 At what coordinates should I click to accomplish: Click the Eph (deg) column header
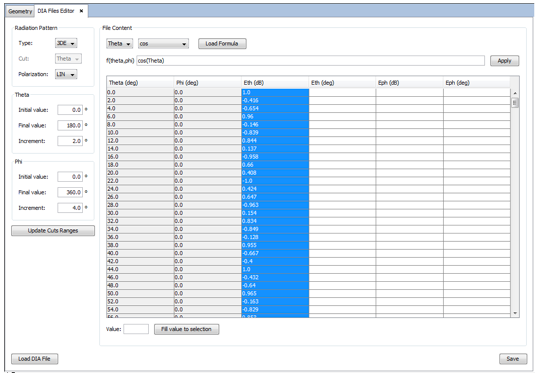coord(477,83)
